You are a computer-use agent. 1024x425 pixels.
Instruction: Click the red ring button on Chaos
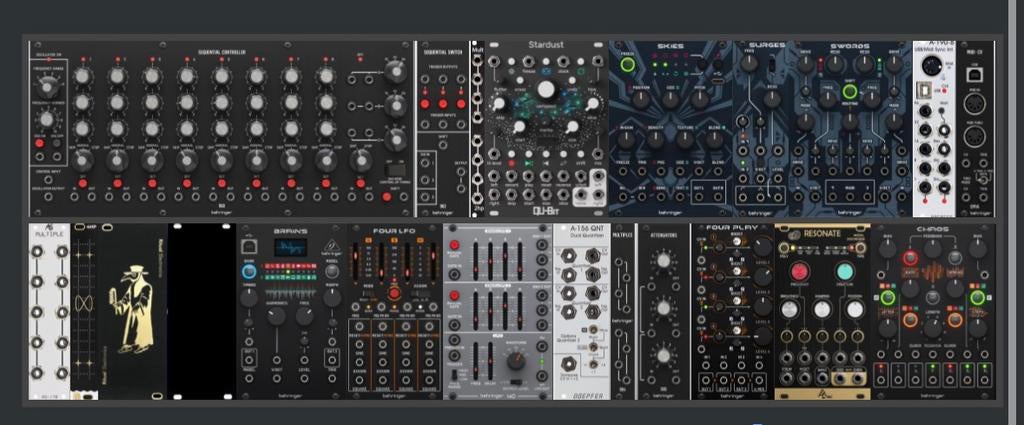[x=910, y=257]
